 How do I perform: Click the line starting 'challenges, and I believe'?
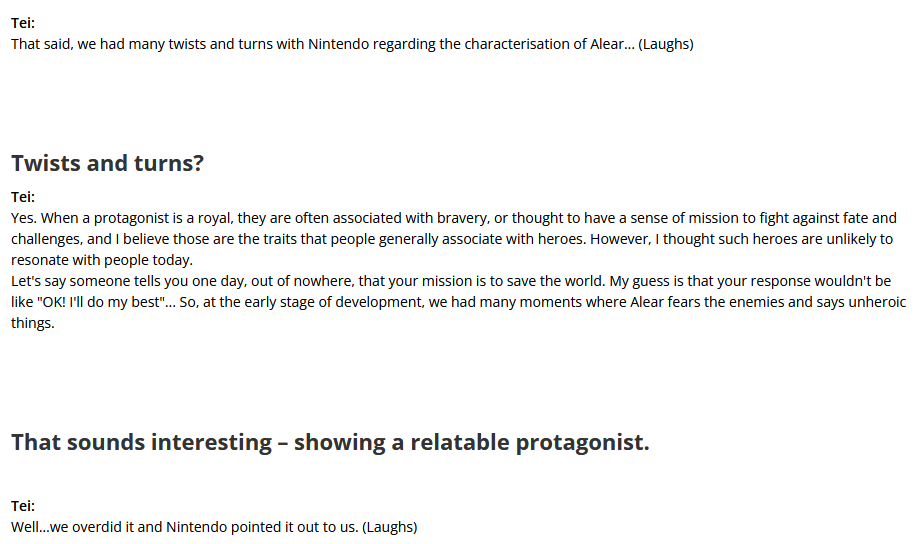coord(452,239)
